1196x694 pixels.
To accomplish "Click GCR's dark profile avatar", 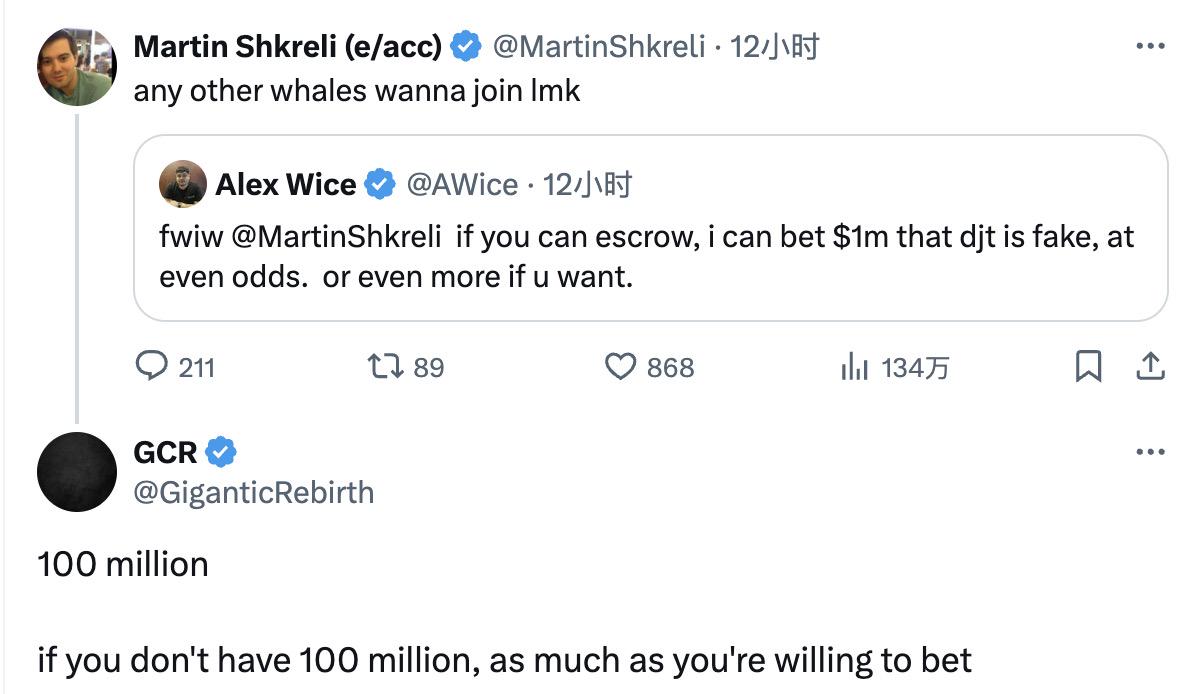I will [77, 472].
